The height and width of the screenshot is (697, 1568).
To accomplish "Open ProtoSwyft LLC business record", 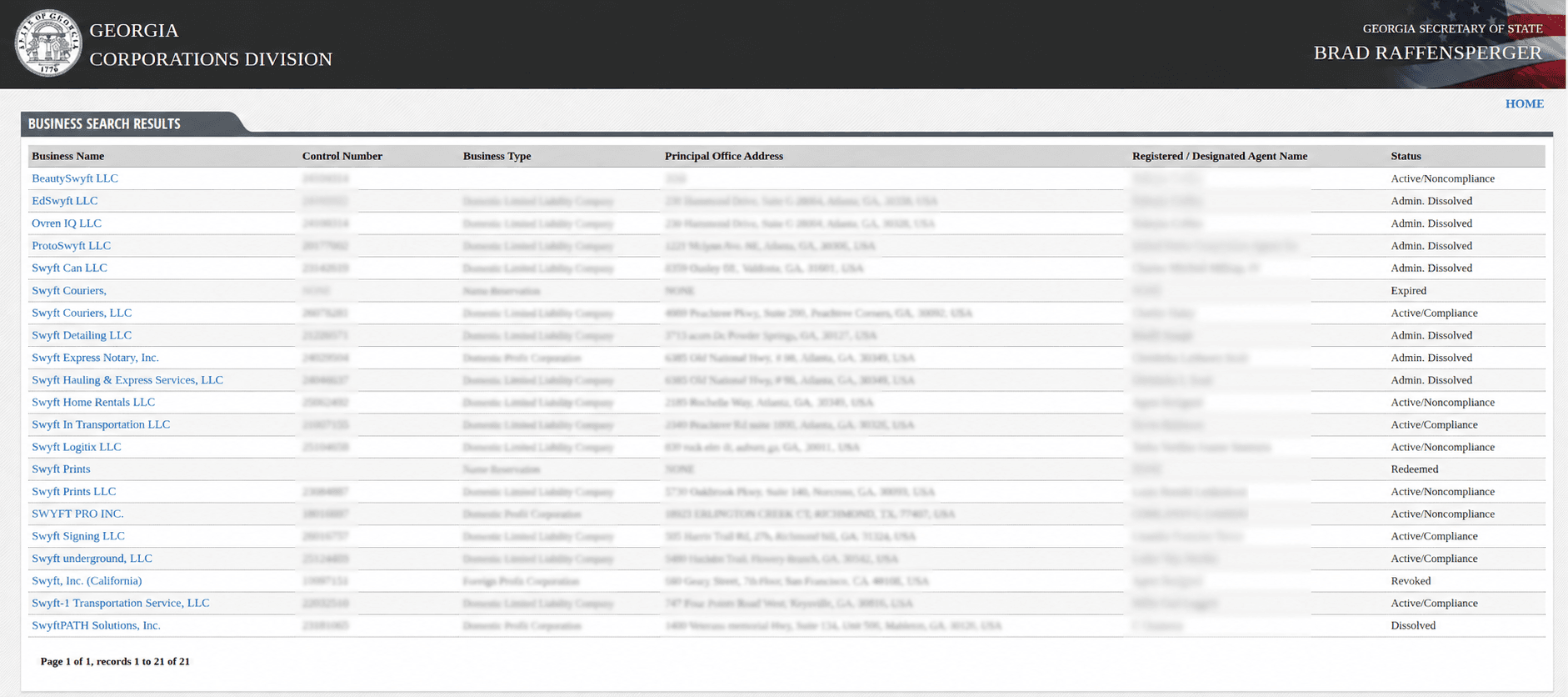I will click(71, 246).
